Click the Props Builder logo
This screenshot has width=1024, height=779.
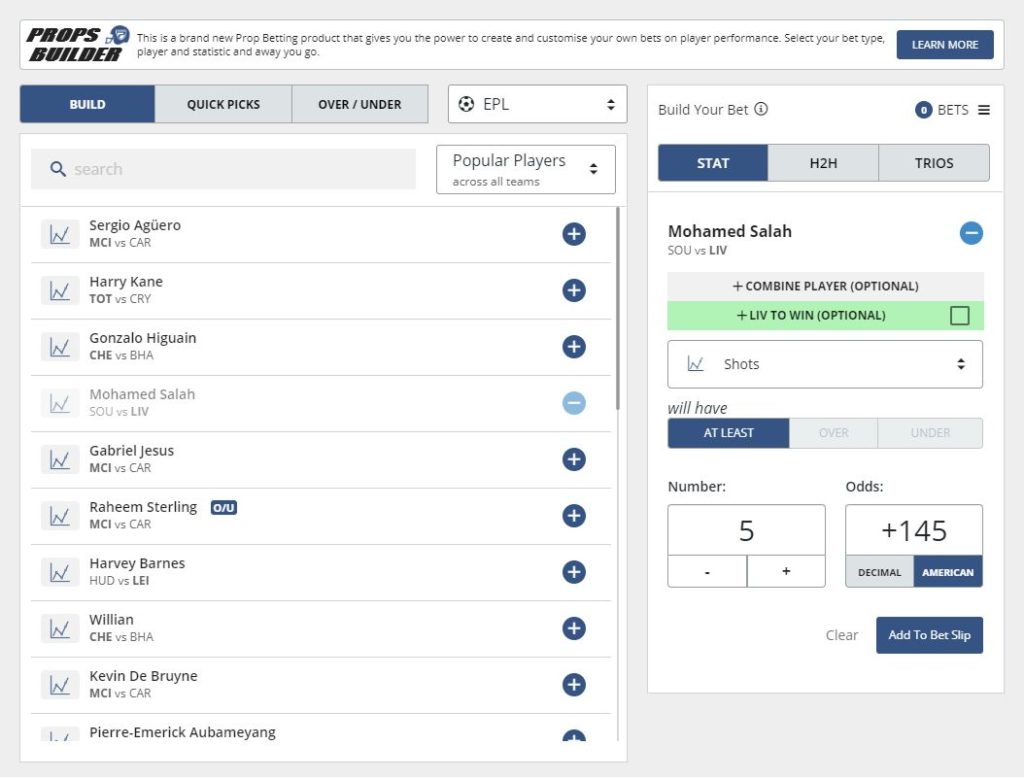point(78,44)
